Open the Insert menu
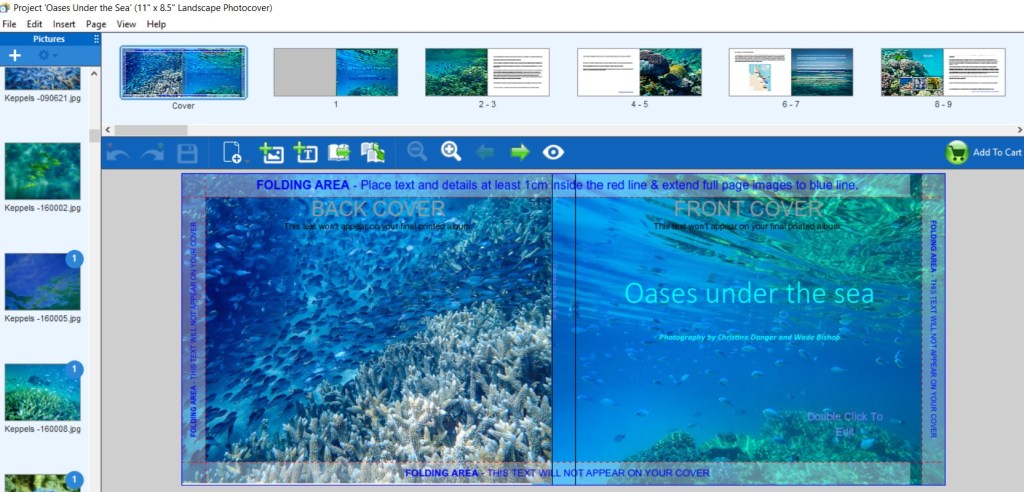The height and width of the screenshot is (492, 1024). point(64,24)
